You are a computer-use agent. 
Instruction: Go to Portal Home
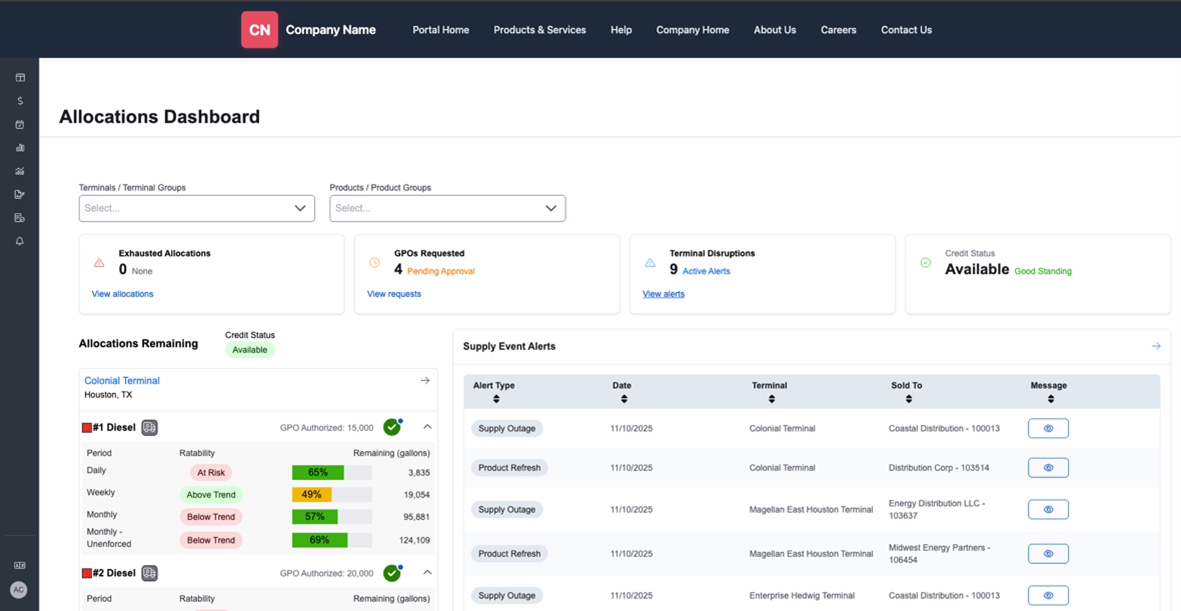click(x=440, y=30)
